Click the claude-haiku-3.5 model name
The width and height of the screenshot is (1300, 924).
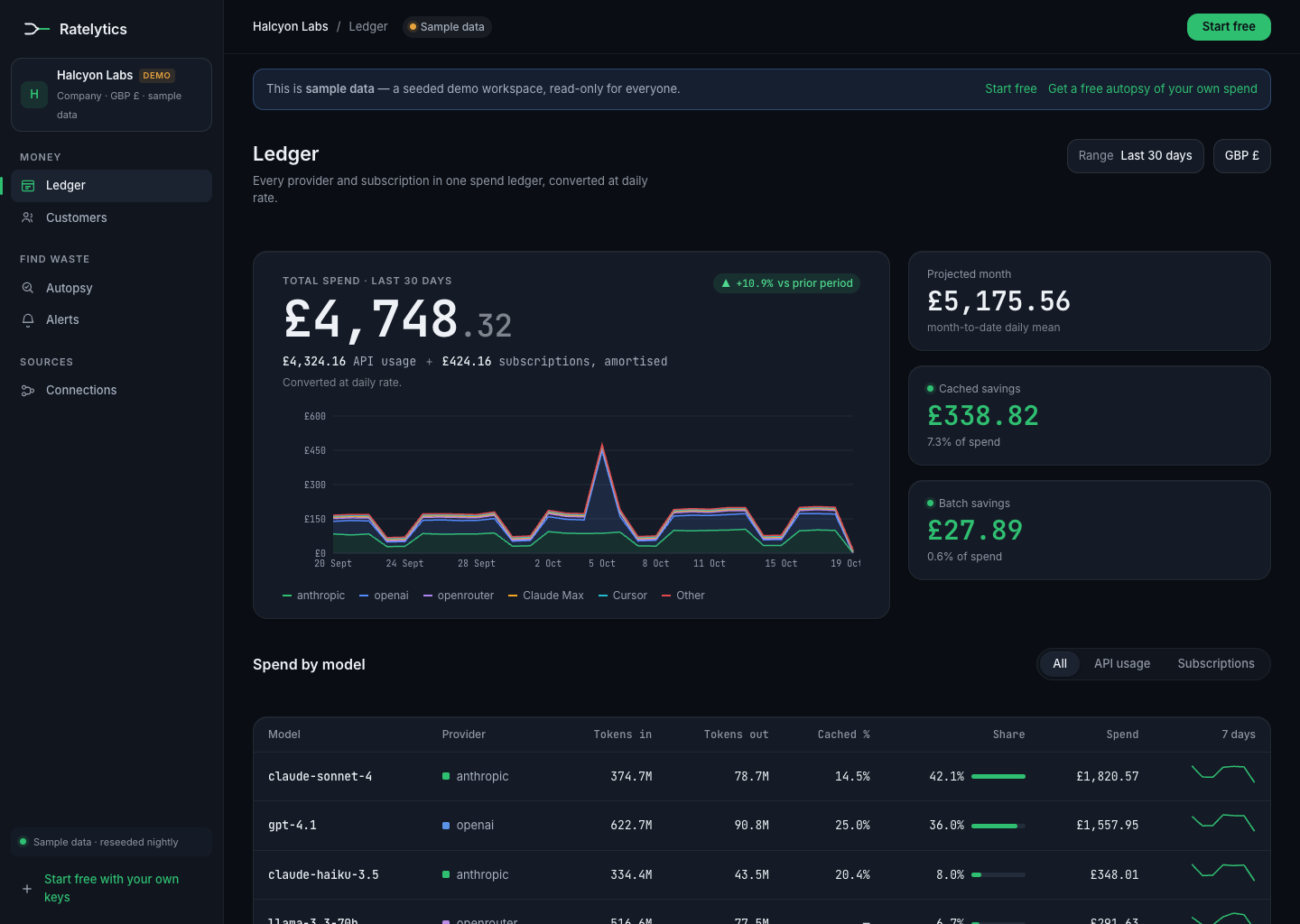[323, 875]
